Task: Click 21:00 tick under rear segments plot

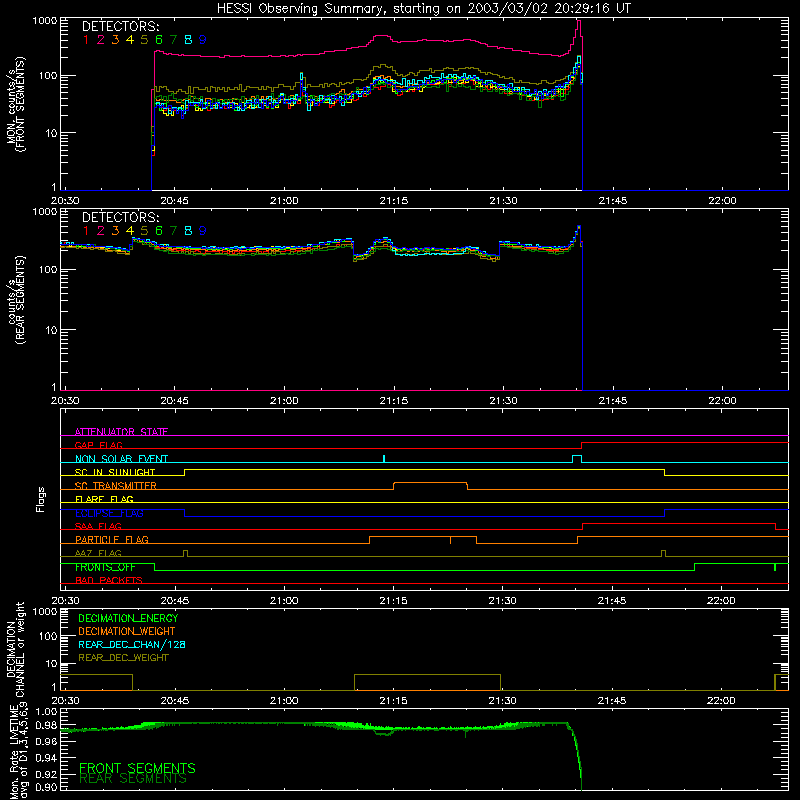Action: tap(284, 401)
